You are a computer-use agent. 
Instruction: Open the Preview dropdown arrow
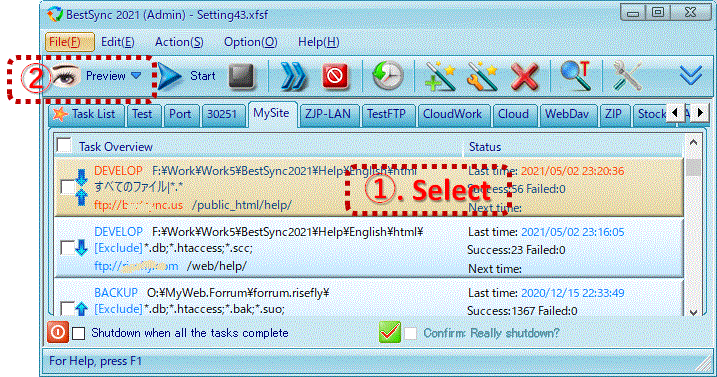click(x=136, y=75)
